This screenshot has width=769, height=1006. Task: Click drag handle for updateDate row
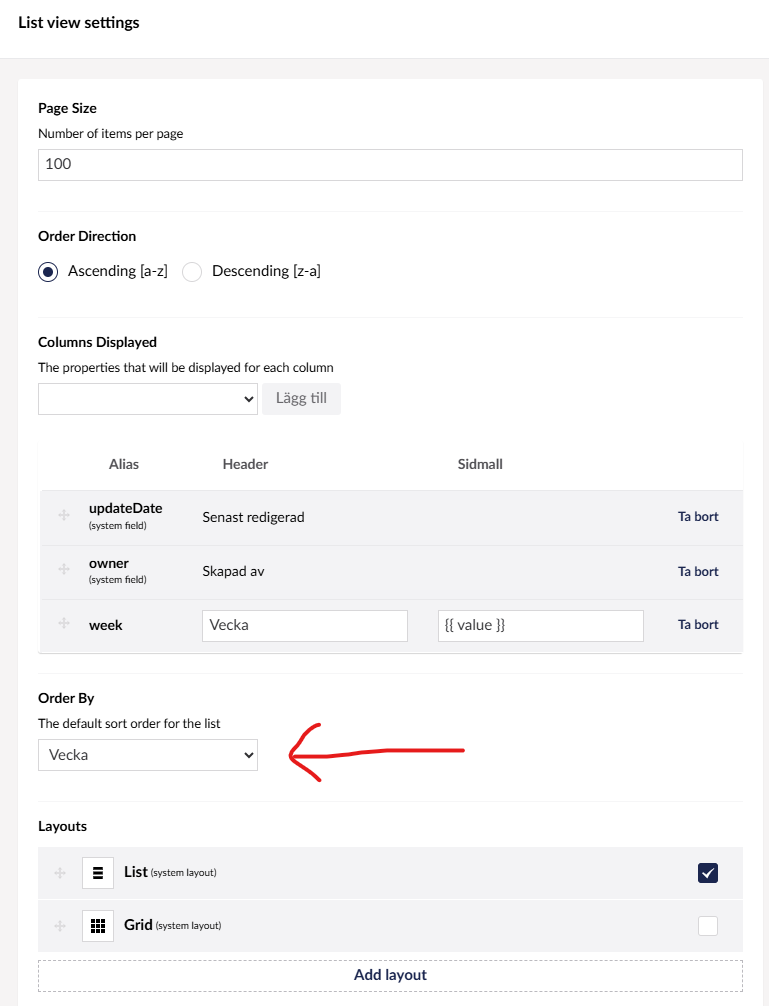[x=64, y=515]
